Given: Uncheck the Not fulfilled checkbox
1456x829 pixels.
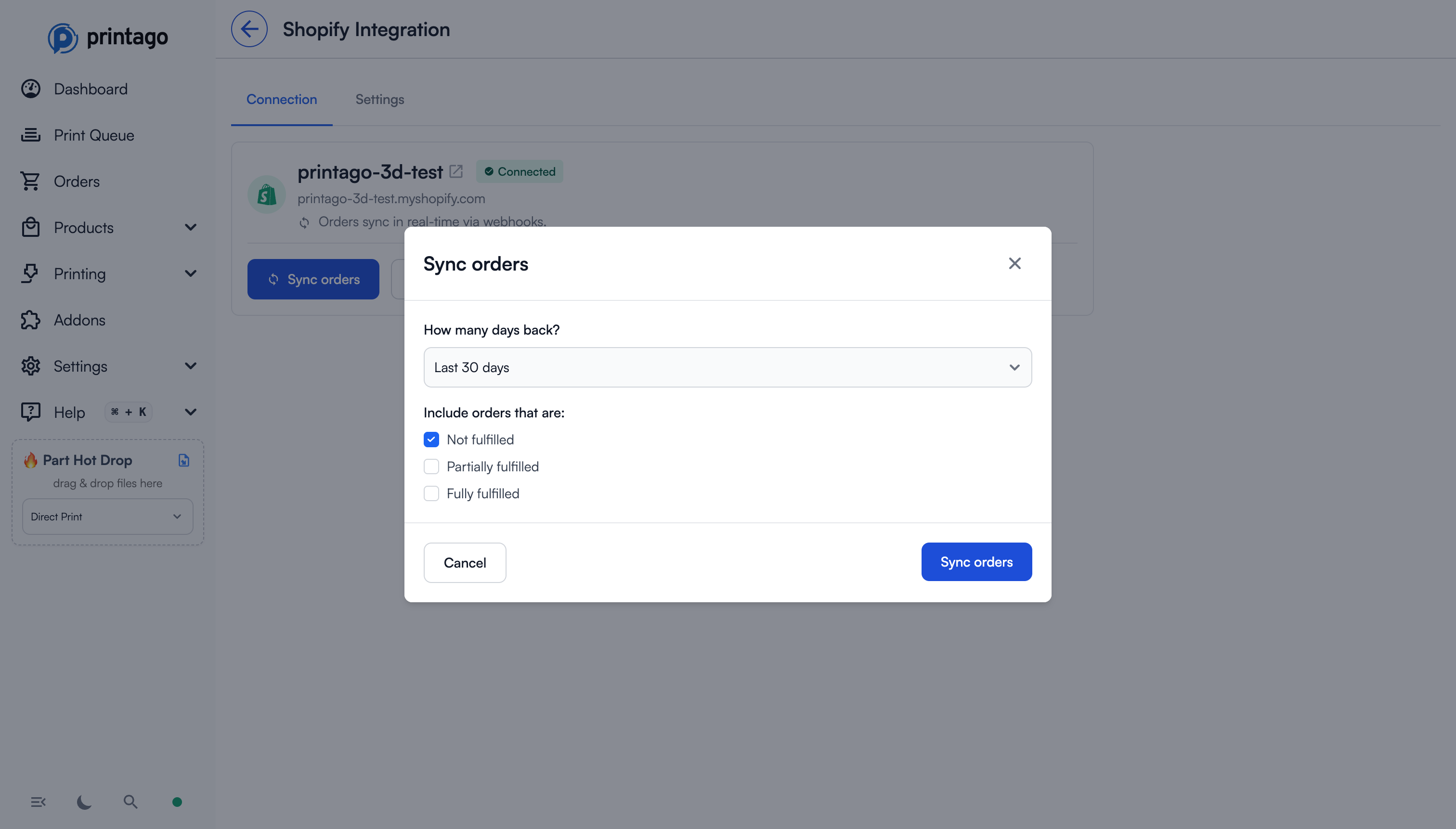Looking at the screenshot, I should [431, 439].
